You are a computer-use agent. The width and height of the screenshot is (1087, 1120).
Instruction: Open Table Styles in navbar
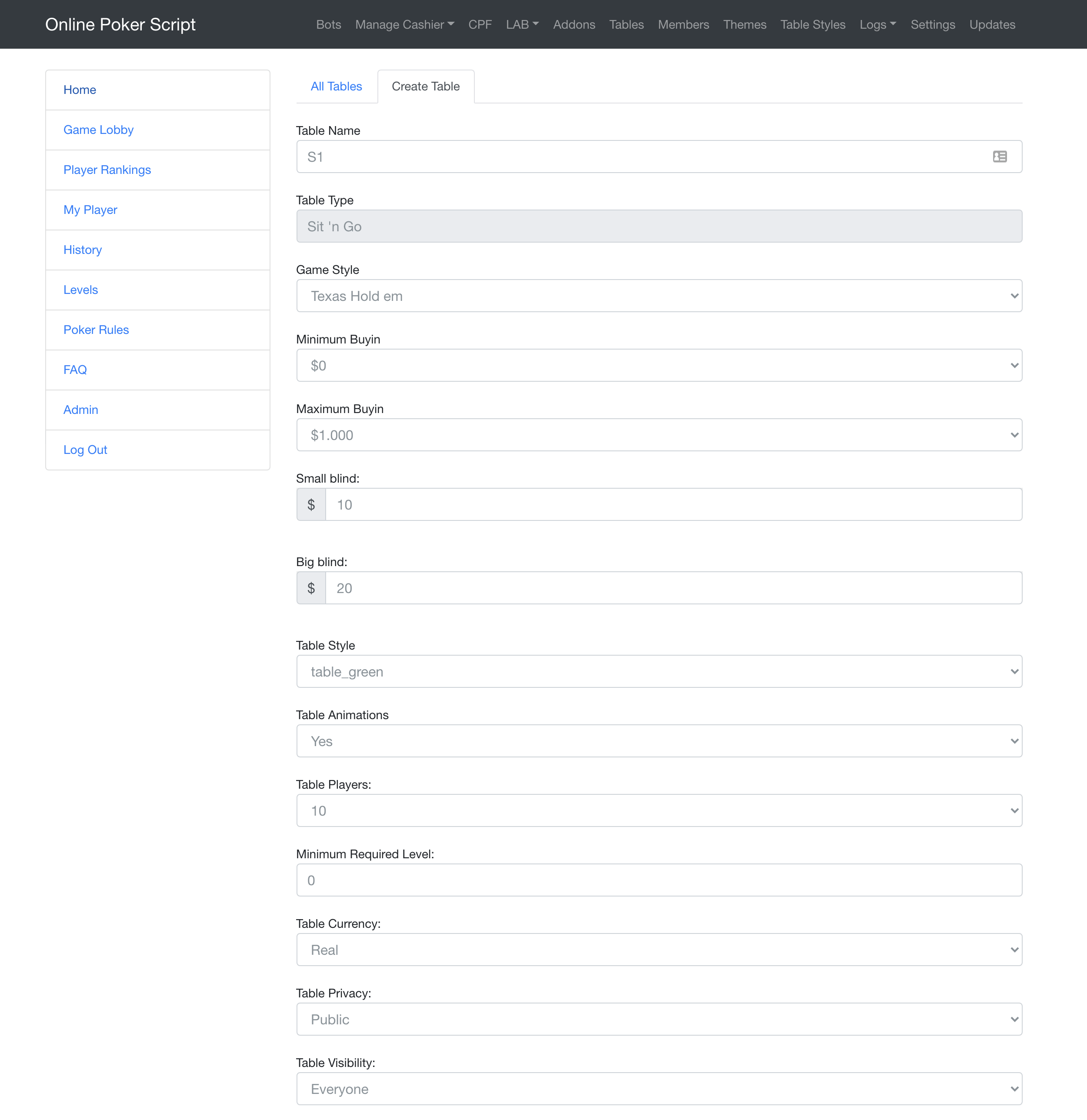pyautogui.click(x=813, y=25)
